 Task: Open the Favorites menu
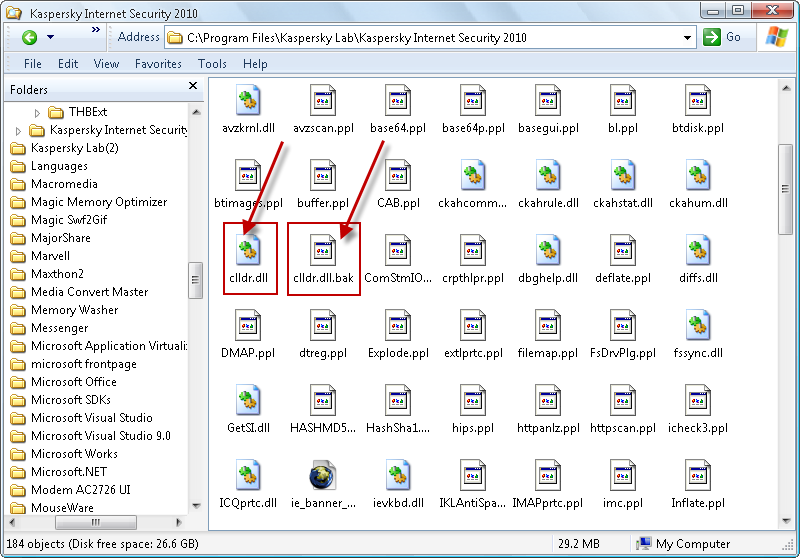click(x=158, y=64)
